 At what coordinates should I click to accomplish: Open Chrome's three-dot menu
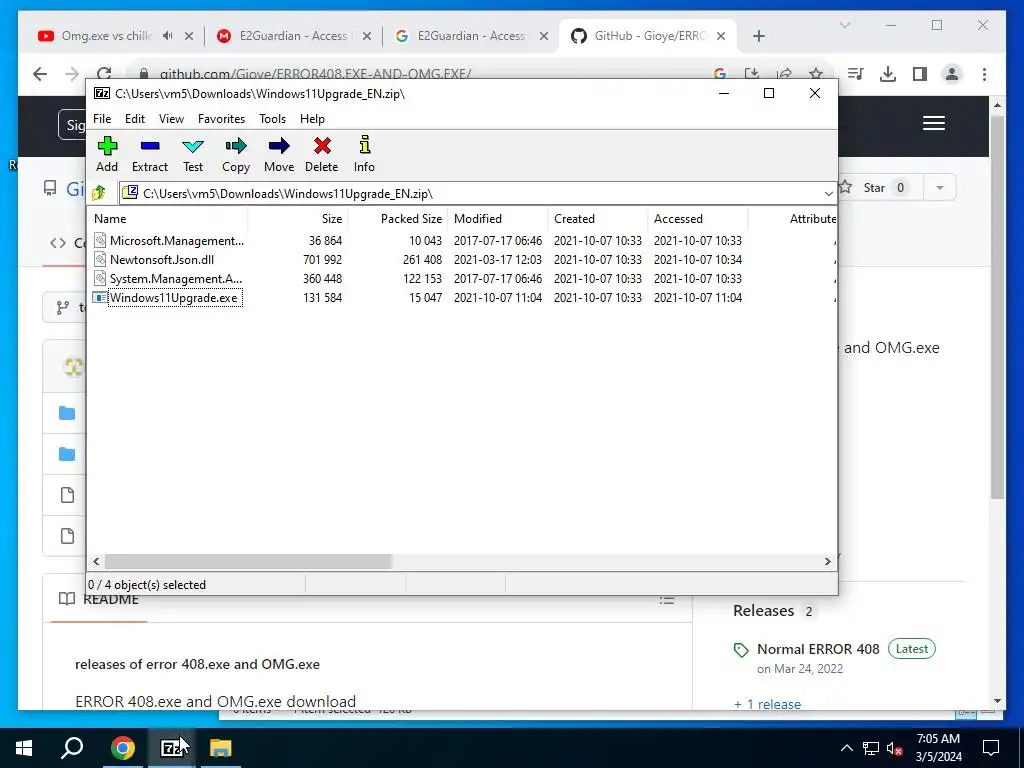pos(984,74)
